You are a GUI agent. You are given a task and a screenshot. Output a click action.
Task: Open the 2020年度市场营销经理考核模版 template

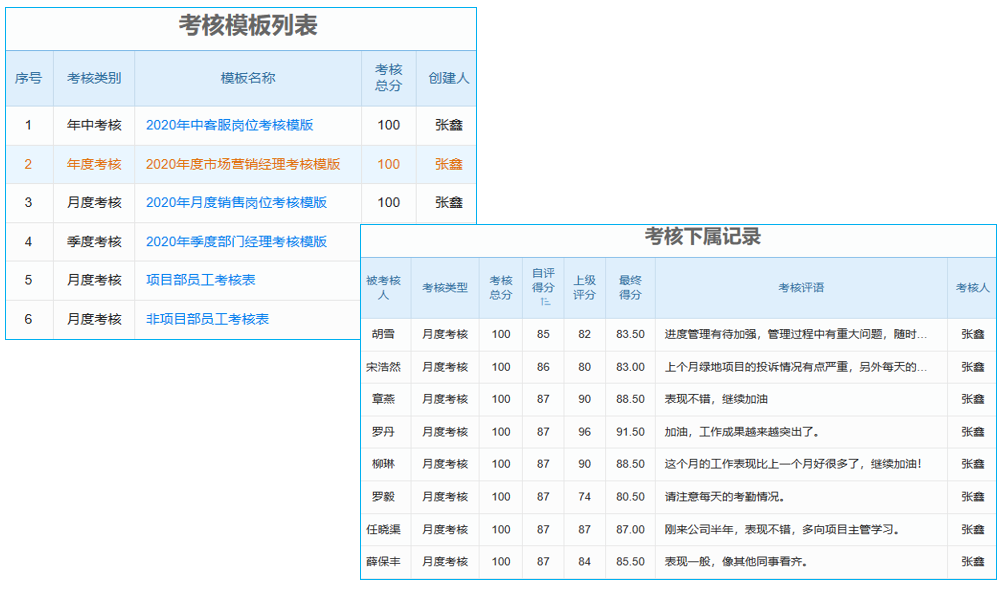[x=245, y=163]
